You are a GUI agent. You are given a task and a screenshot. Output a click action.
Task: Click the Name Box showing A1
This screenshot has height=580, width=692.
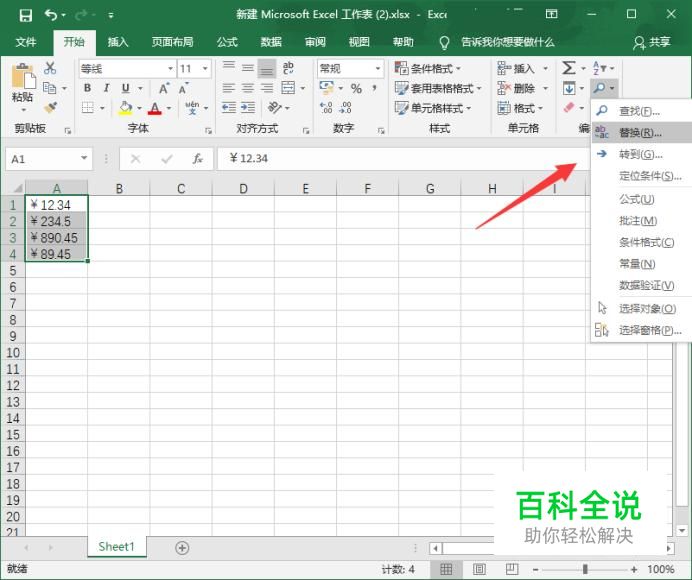pyautogui.click(x=49, y=159)
